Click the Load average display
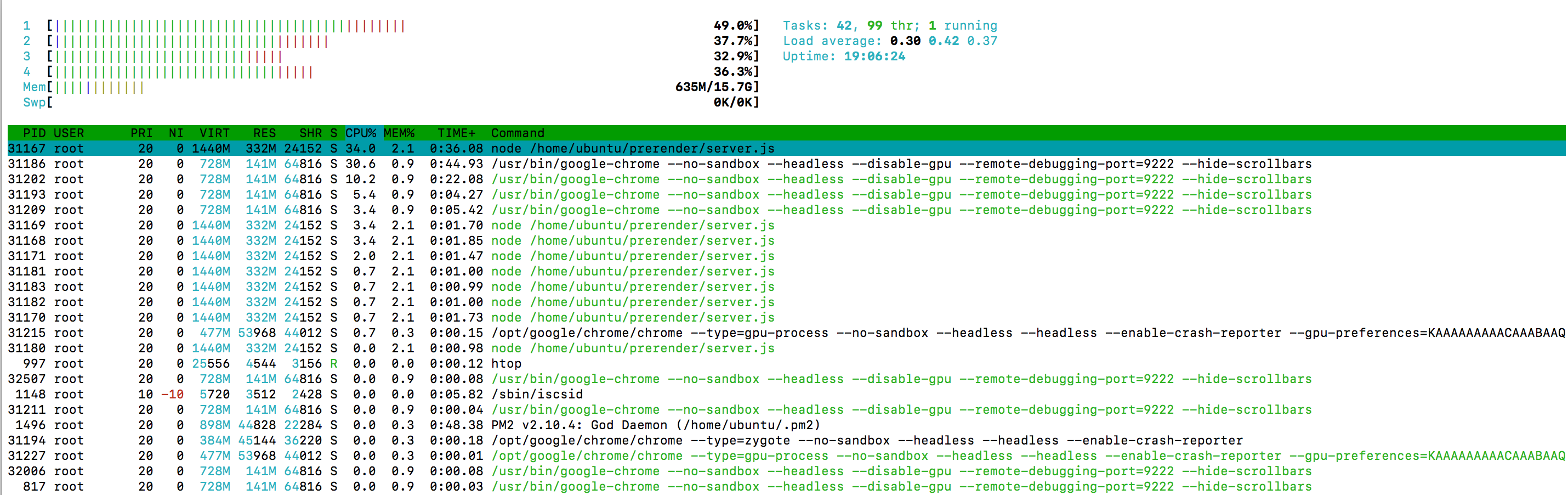Viewport: 1568px width, 495px height. click(x=889, y=41)
